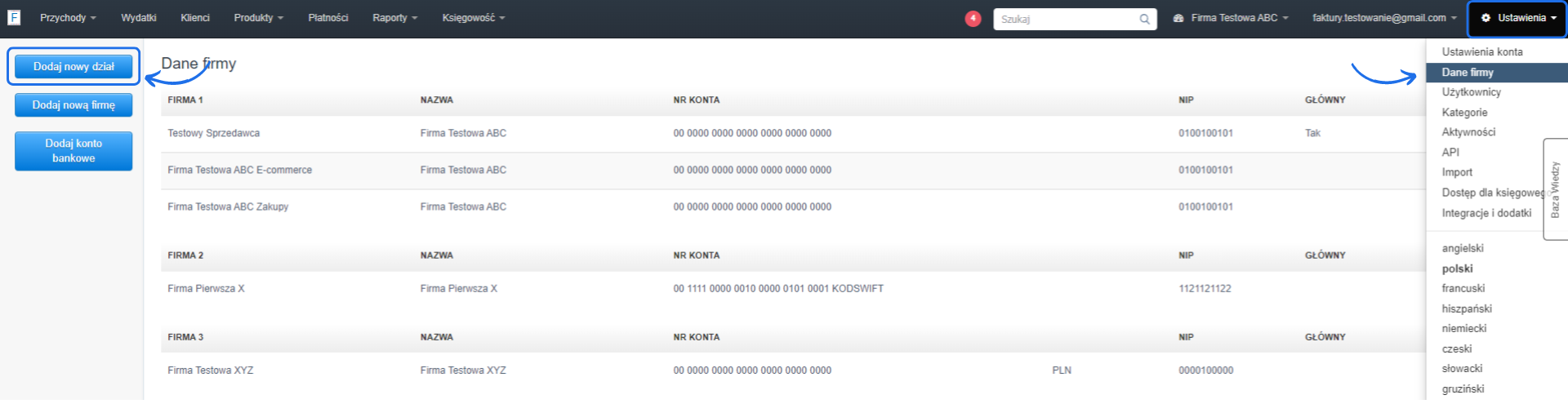
Task: Open the Testowy Sprzedawca department row
Action: (x=213, y=133)
